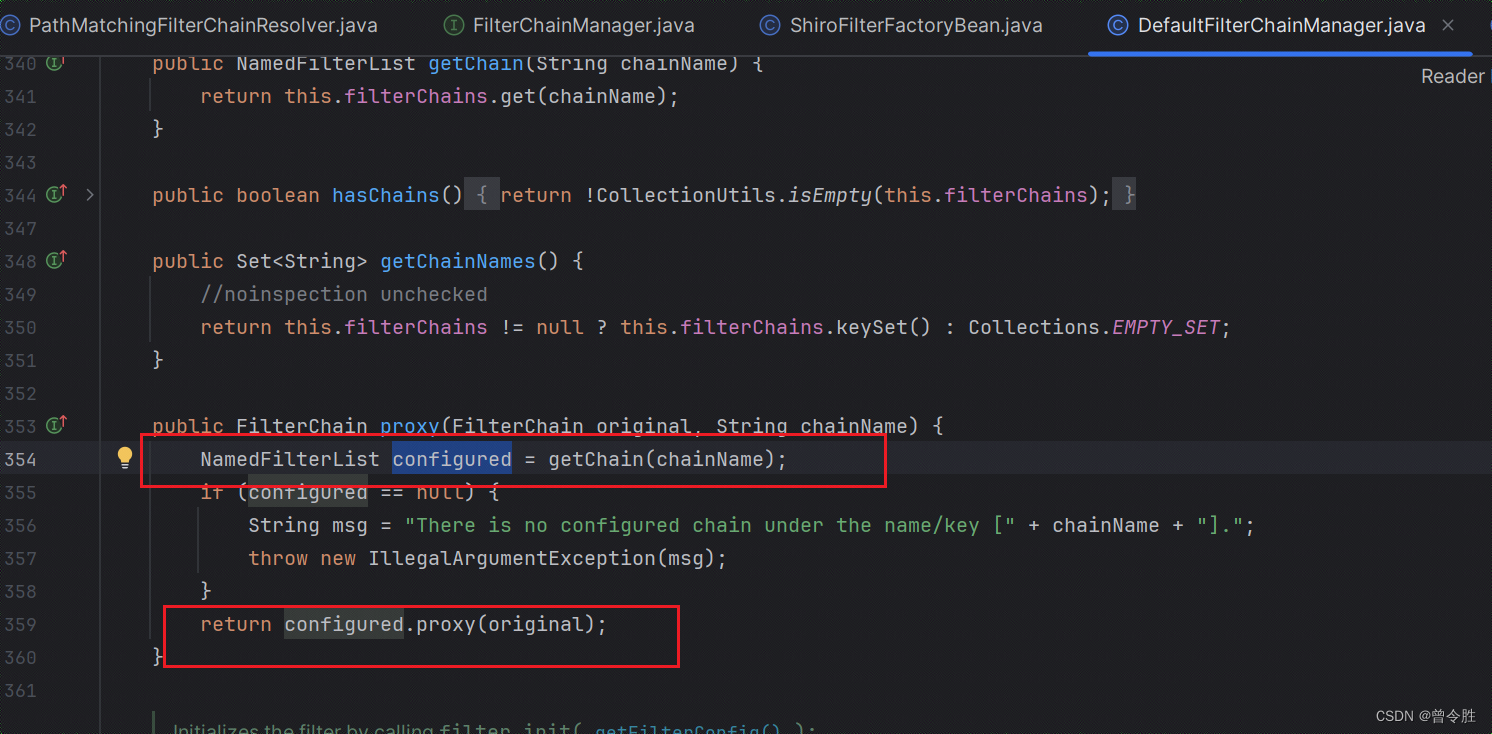
Task: Click the getChainNames method name
Action: click(x=458, y=261)
